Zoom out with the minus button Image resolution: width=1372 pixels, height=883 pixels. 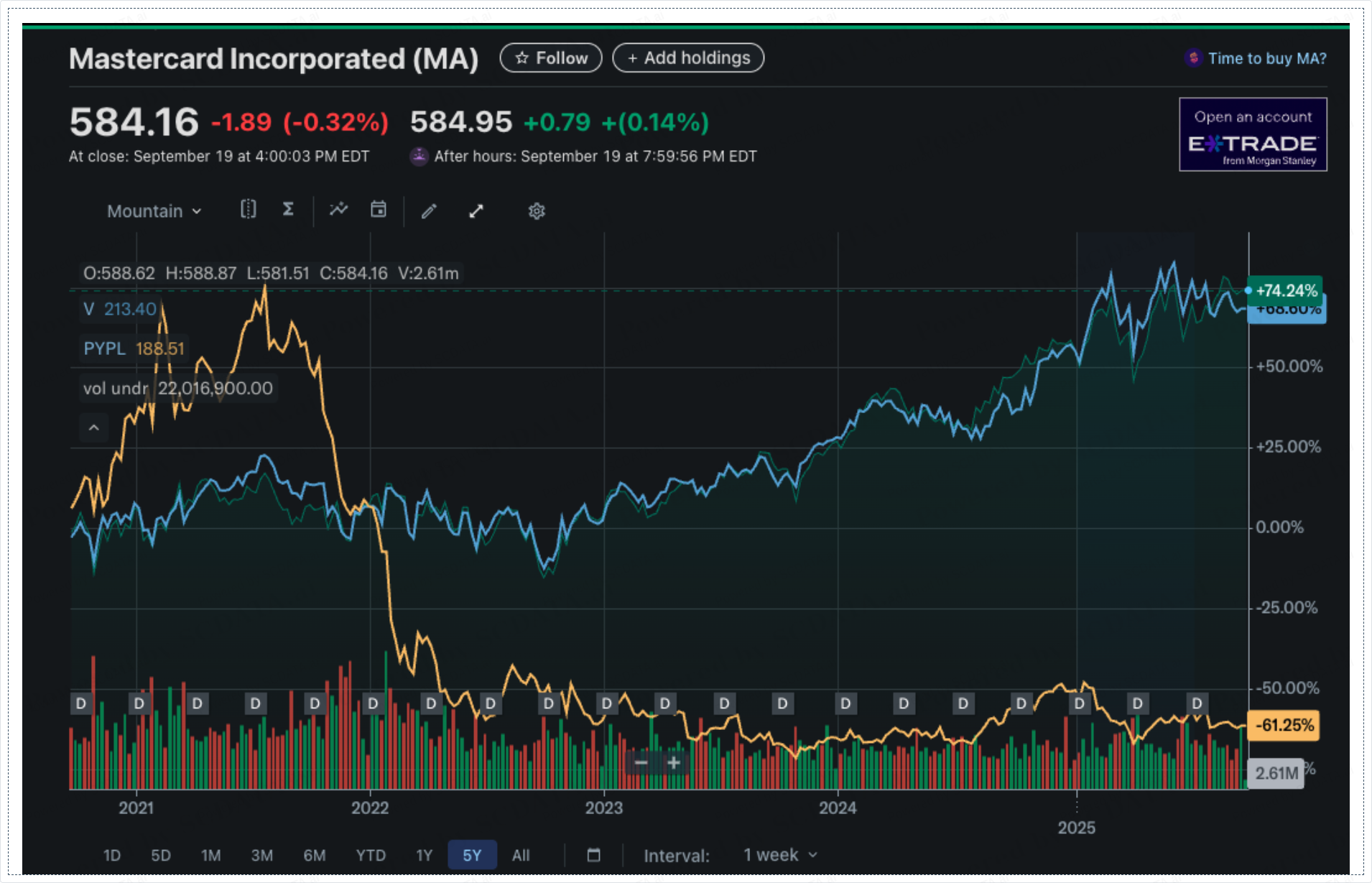[641, 762]
